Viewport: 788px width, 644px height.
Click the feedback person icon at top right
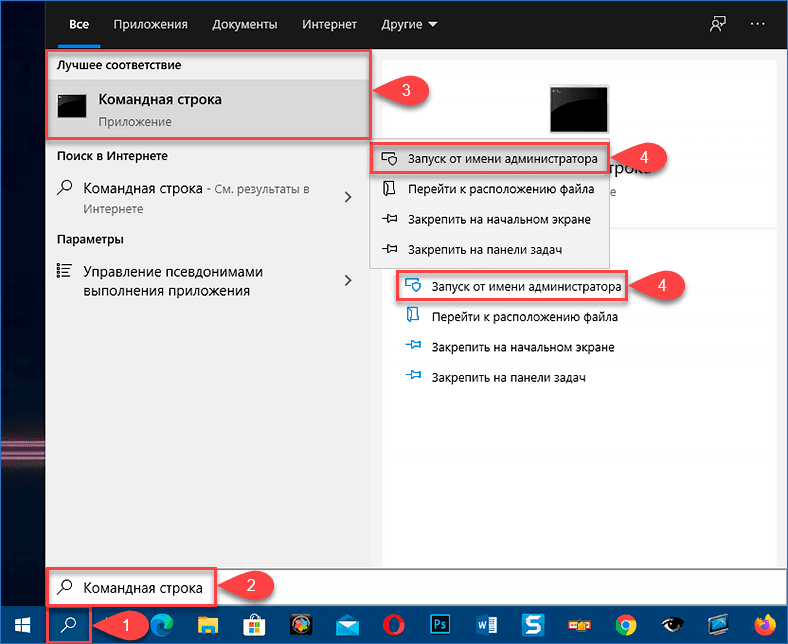[718, 24]
